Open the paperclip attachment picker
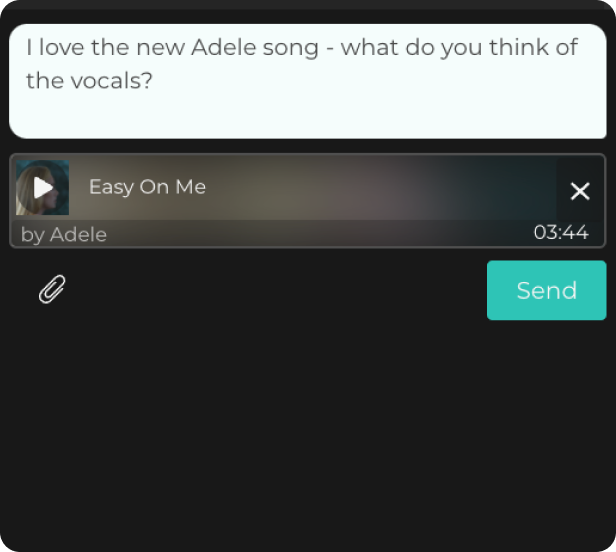 (x=52, y=289)
